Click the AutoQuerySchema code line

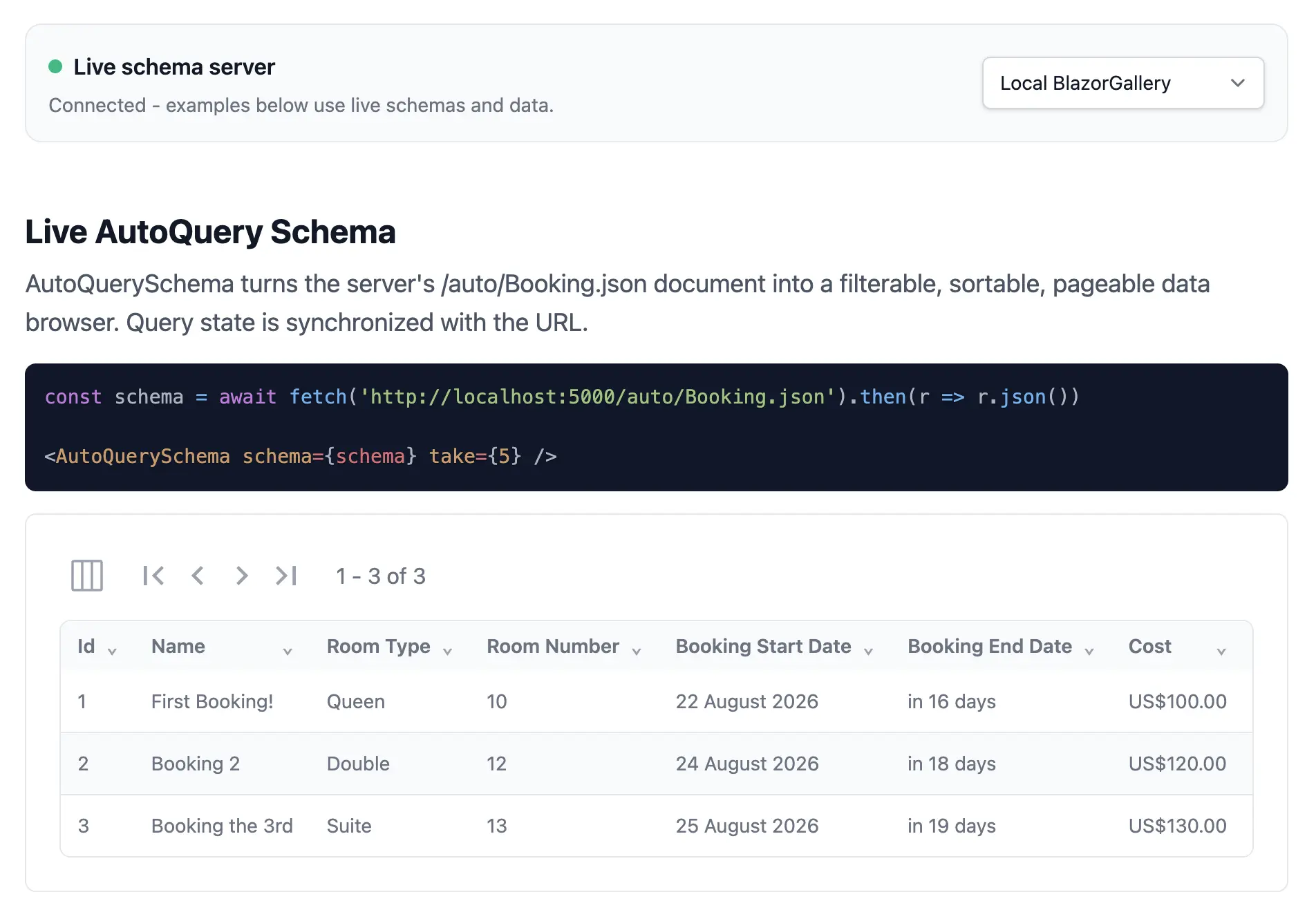(x=301, y=456)
